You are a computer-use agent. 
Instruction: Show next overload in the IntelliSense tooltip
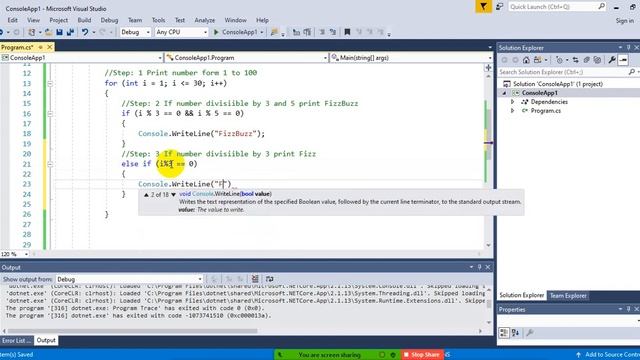point(173,195)
